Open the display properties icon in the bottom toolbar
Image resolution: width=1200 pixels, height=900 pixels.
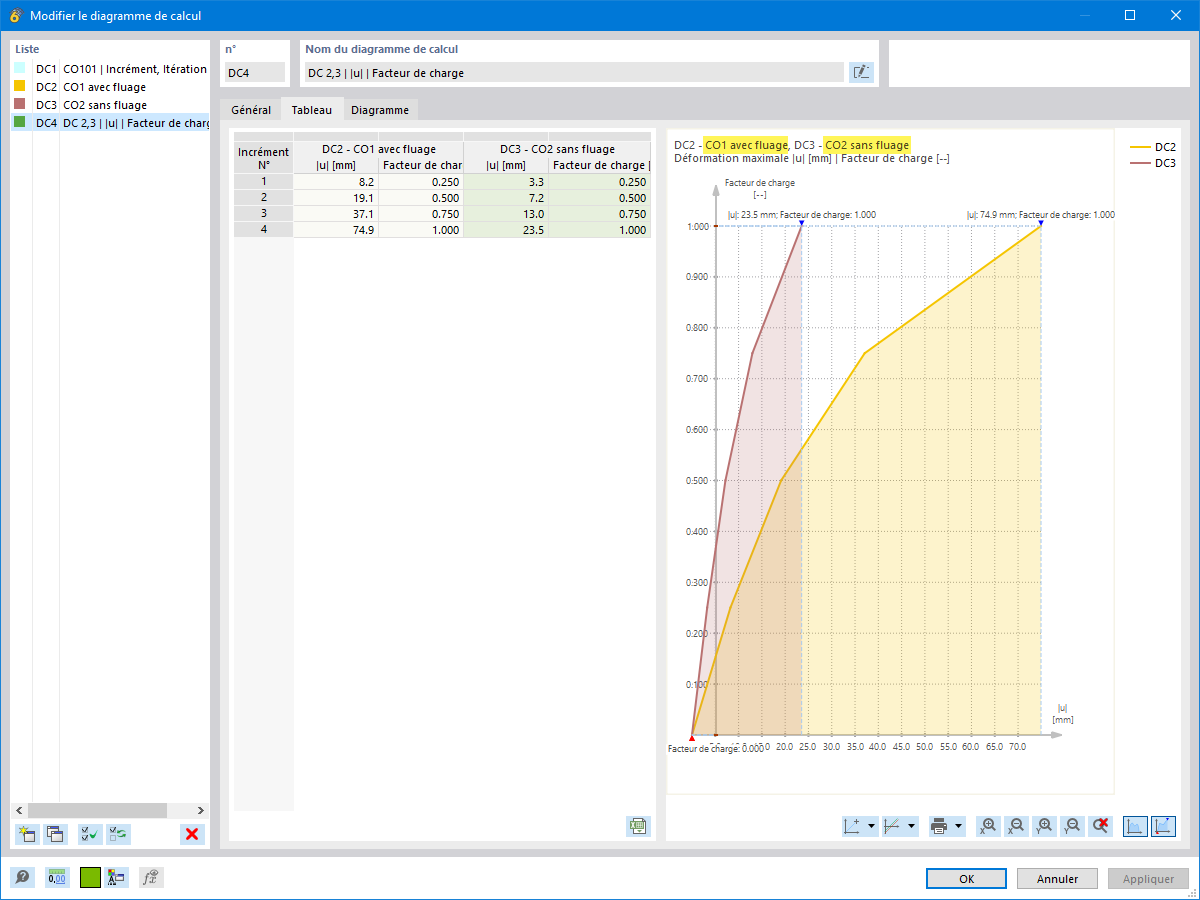(116, 877)
